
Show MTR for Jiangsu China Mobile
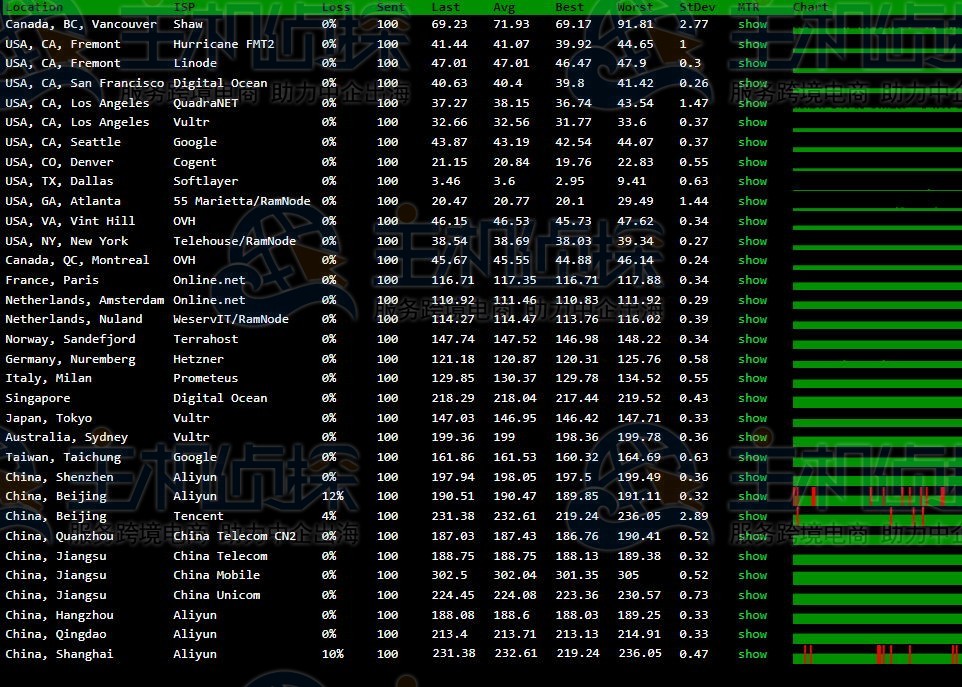tap(752, 575)
